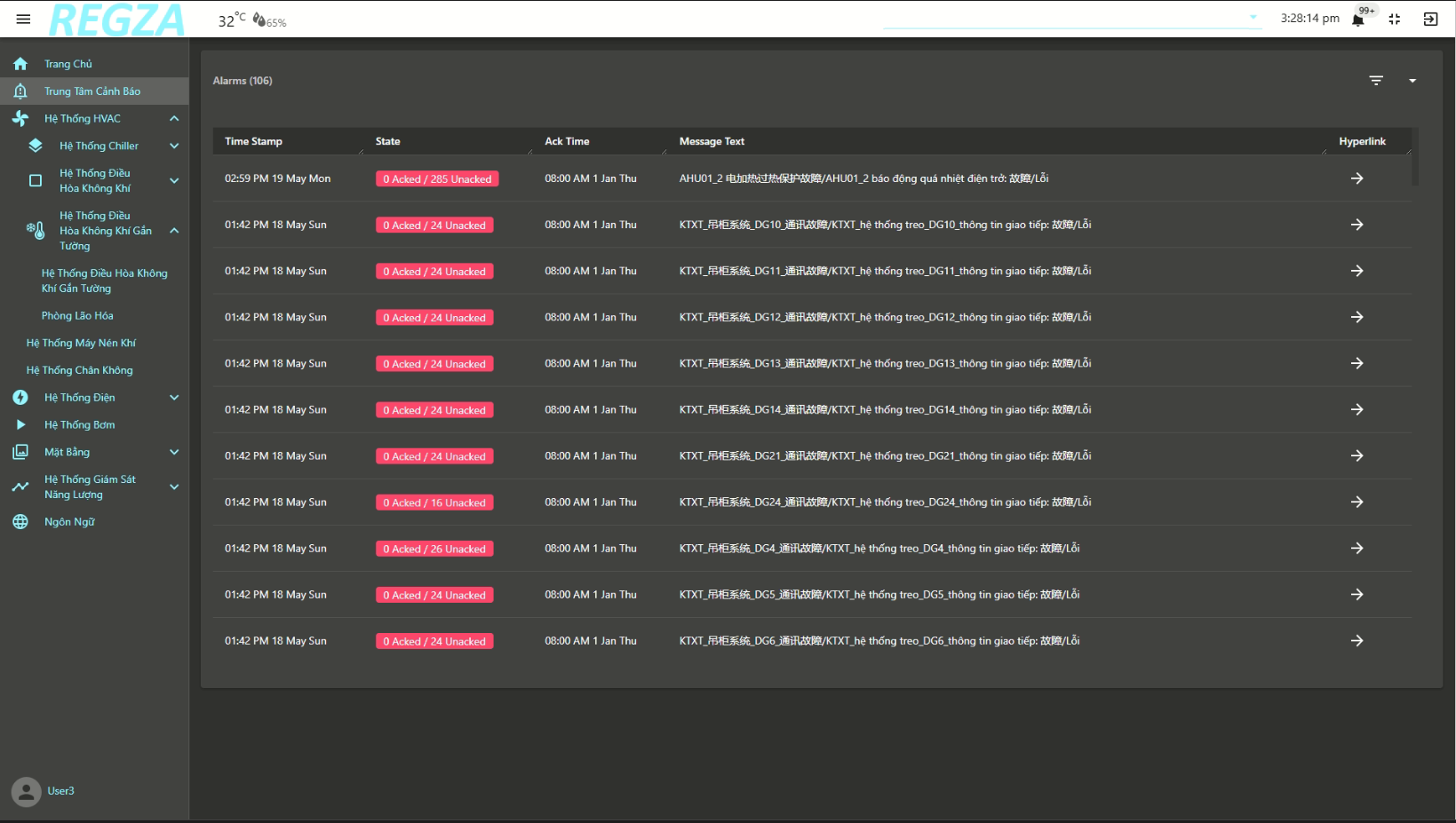Open the alarm filter icon
Screen dimensions: 1456x823
pyautogui.click(x=1375, y=81)
